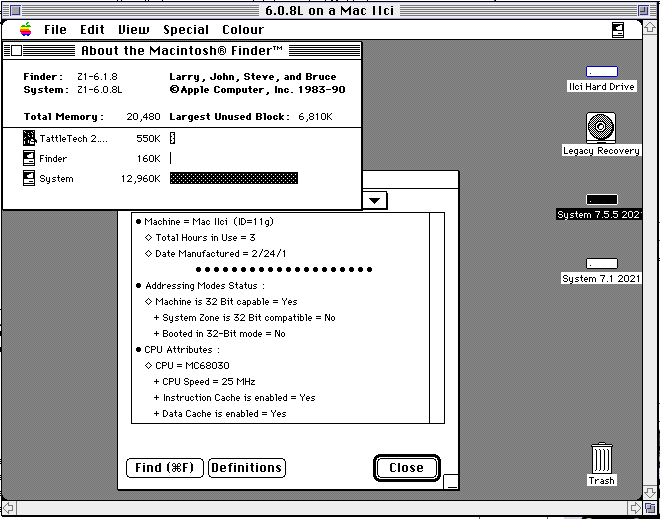Click 'System Zone is 32 Bit compatible = No'

(x=245, y=317)
